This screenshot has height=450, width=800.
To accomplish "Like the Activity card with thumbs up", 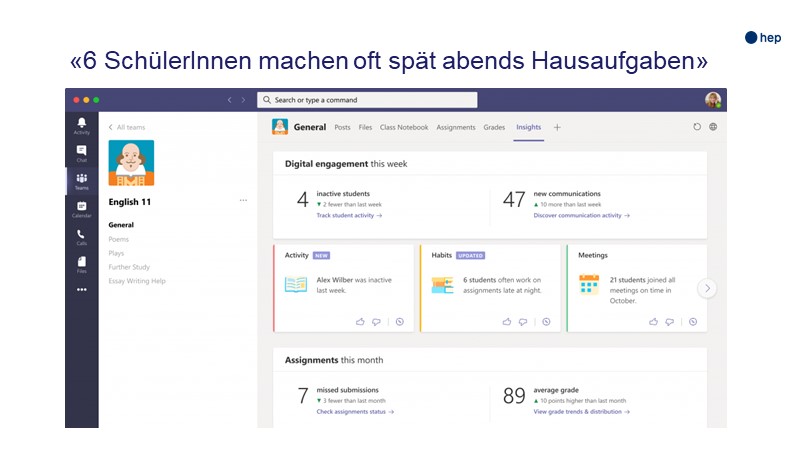I will (360, 322).
